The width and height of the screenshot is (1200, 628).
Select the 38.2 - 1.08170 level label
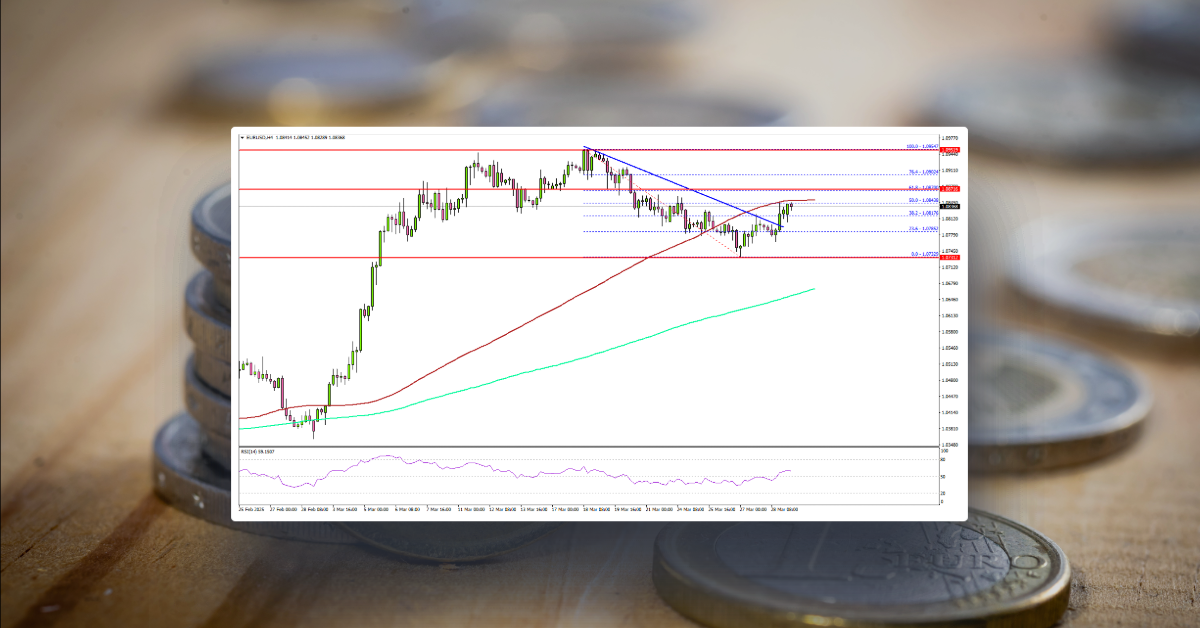(921, 213)
